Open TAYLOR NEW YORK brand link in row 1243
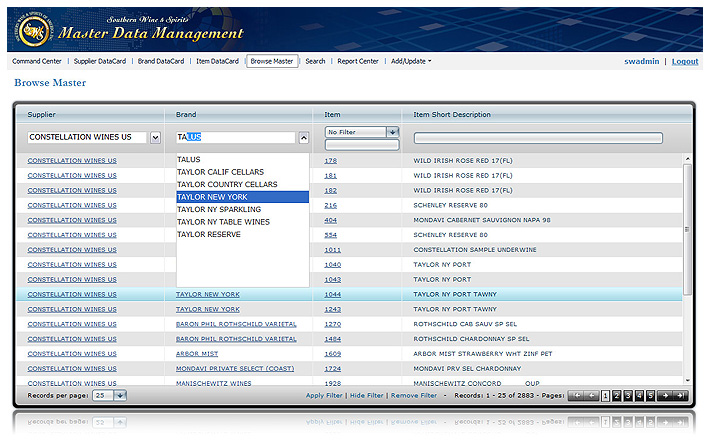This screenshot has height=441, width=710. point(208,310)
